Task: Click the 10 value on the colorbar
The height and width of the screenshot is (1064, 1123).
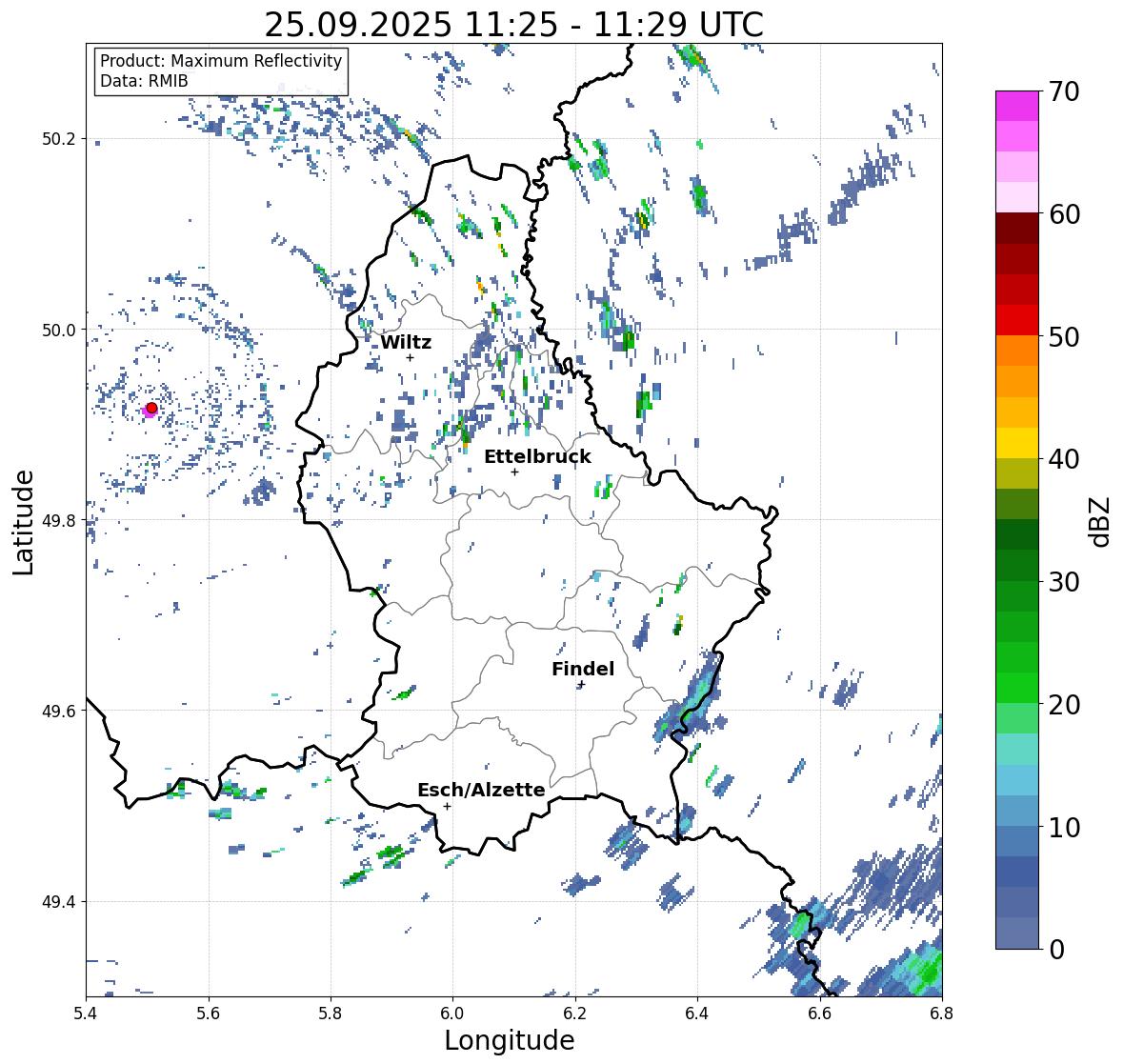Action: click(1064, 828)
